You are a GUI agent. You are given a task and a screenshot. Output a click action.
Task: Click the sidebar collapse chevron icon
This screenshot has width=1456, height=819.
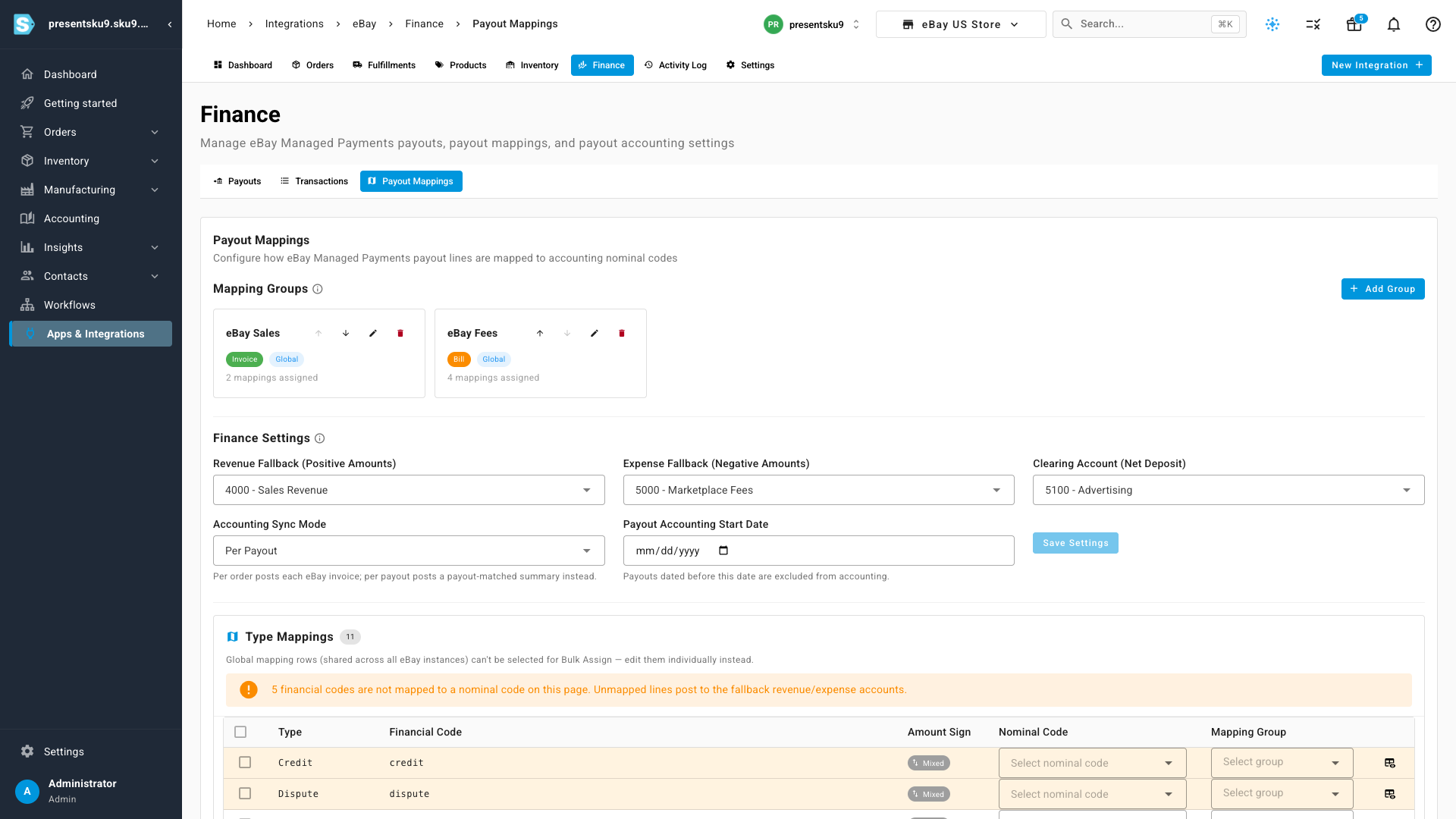pyautogui.click(x=170, y=24)
